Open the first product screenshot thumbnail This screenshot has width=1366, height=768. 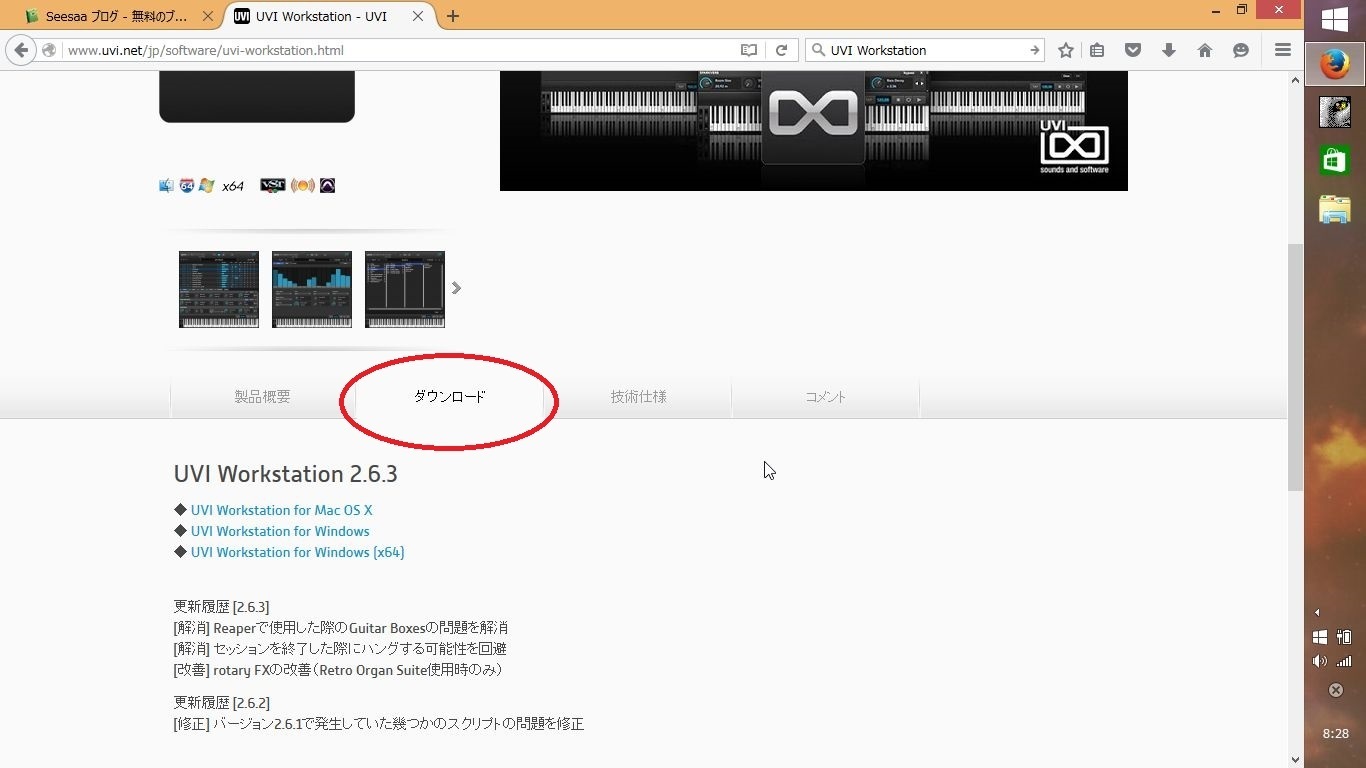point(219,289)
